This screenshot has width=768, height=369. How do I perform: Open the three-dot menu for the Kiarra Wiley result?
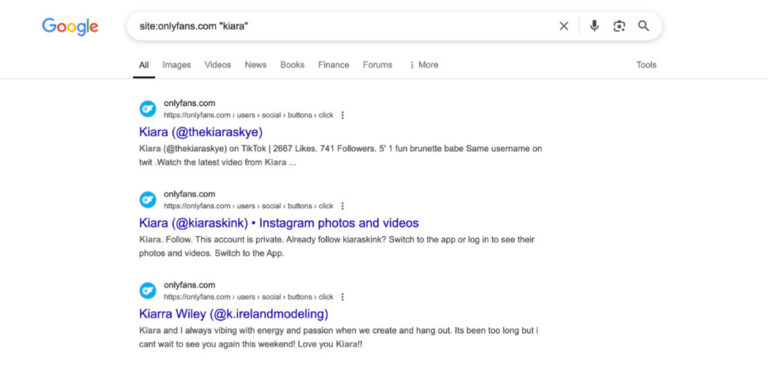342,297
